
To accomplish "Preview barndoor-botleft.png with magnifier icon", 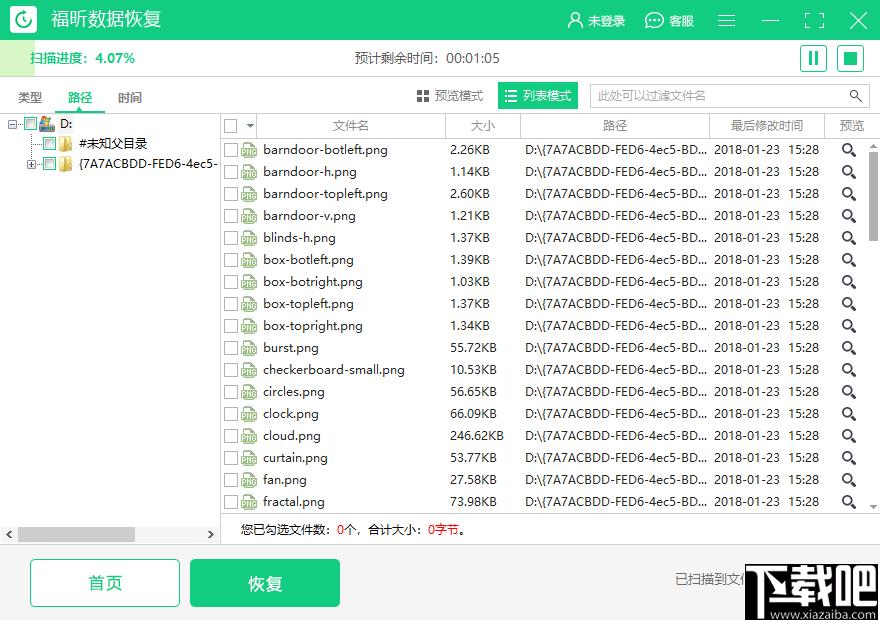I will tap(849, 150).
